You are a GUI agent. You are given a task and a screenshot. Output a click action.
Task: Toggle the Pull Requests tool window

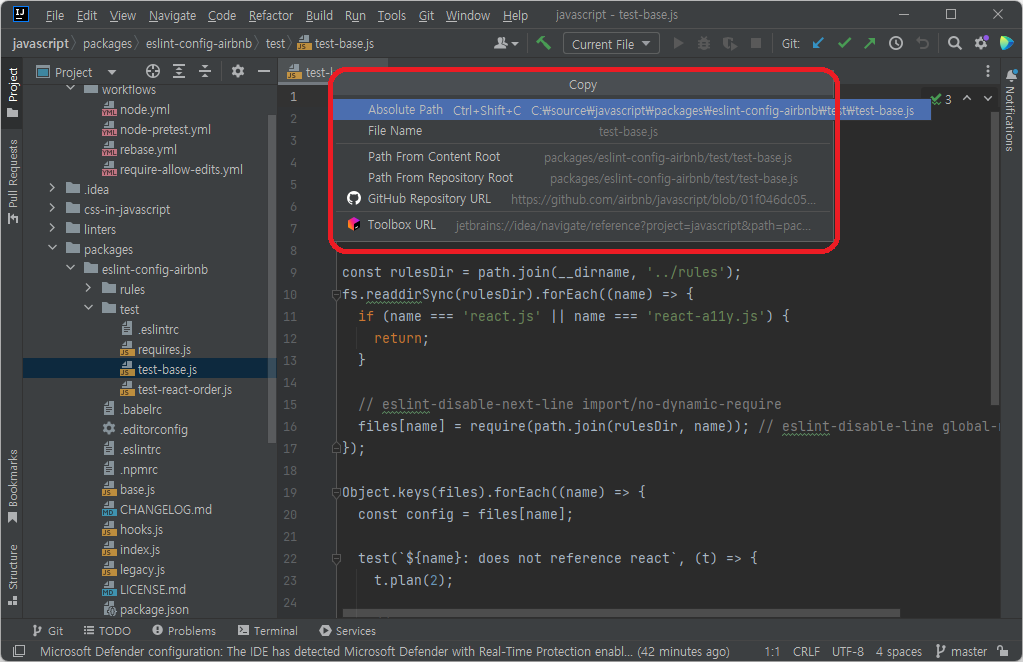point(12,181)
